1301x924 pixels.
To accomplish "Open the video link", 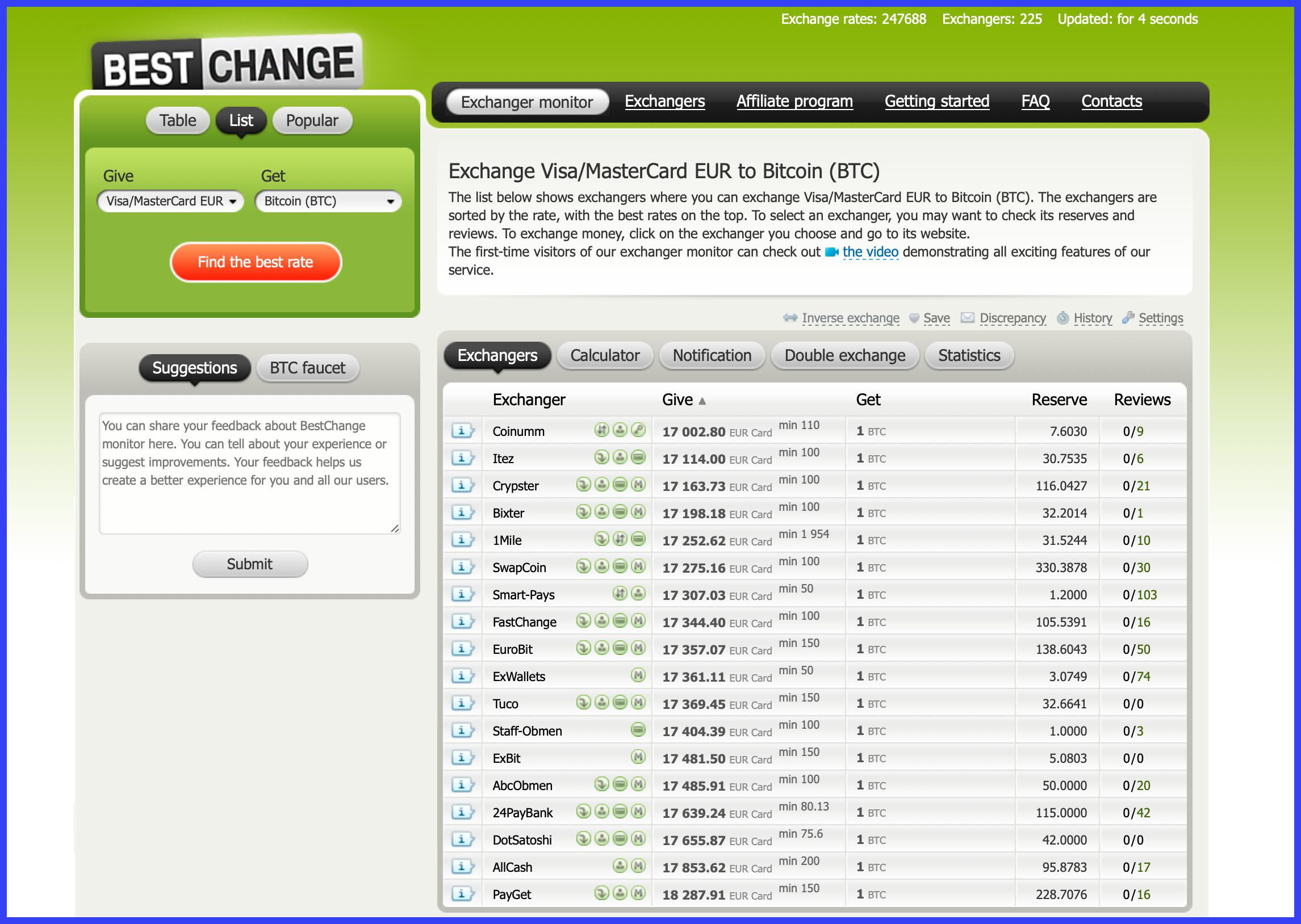I will (x=869, y=252).
